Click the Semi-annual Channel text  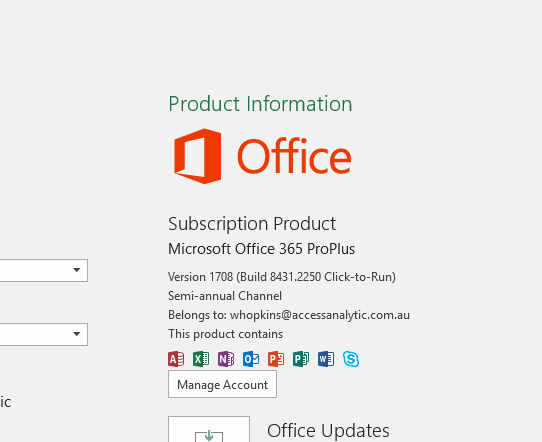225,296
